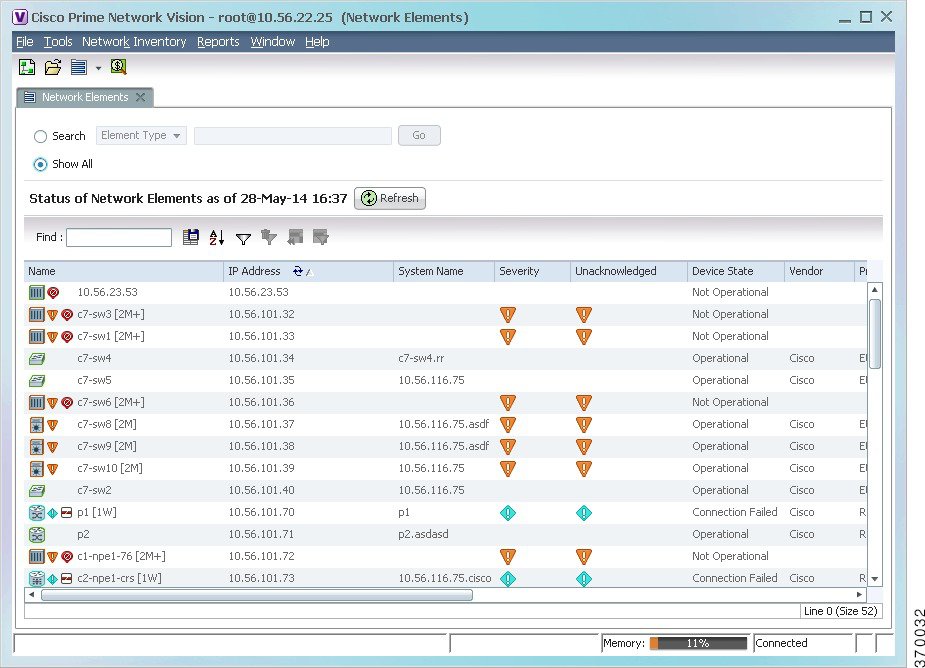Open the Help menu
The height and width of the screenshot is (668, 925).
tap(317, 42)
